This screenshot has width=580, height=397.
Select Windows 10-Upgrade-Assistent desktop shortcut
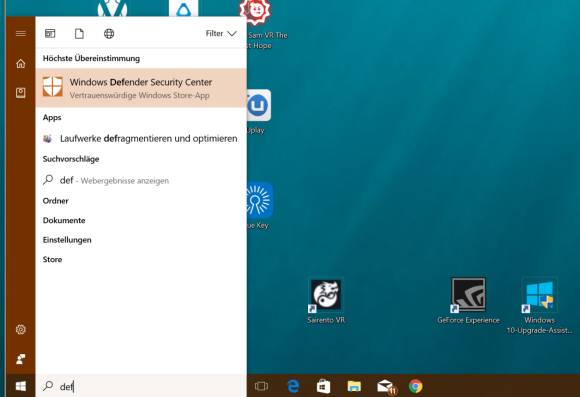[539, 306]
